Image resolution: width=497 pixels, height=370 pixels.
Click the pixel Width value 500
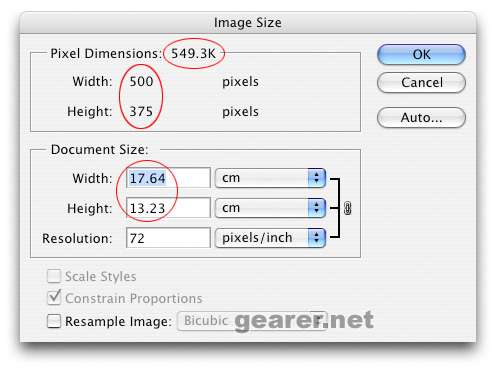click(141, 82)
